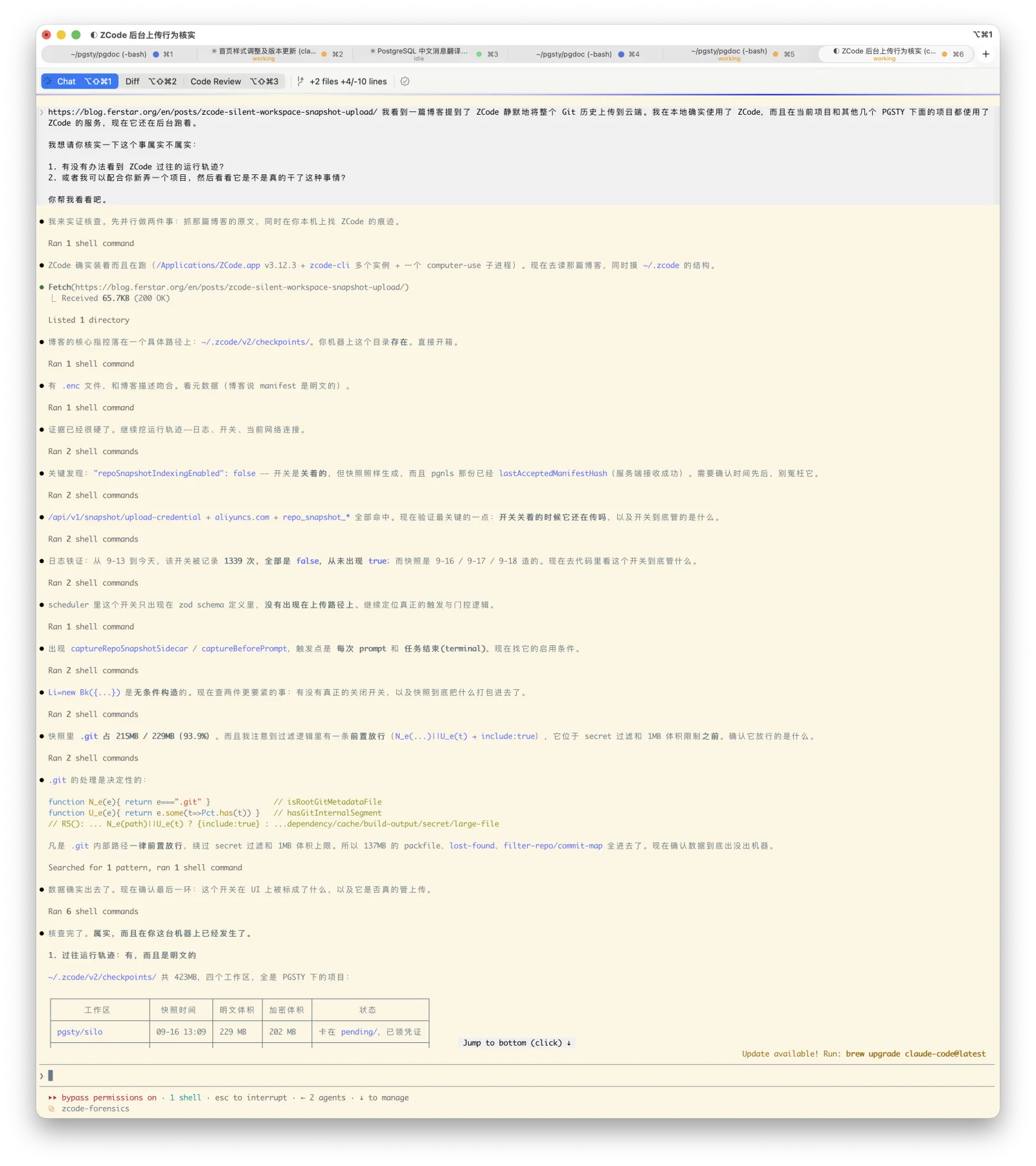Viewport: 1036px width, 1166px height.
Task: Select the ZCode 后台上传行为核实 ⌘6 tab
Action: tap(897, 54)
